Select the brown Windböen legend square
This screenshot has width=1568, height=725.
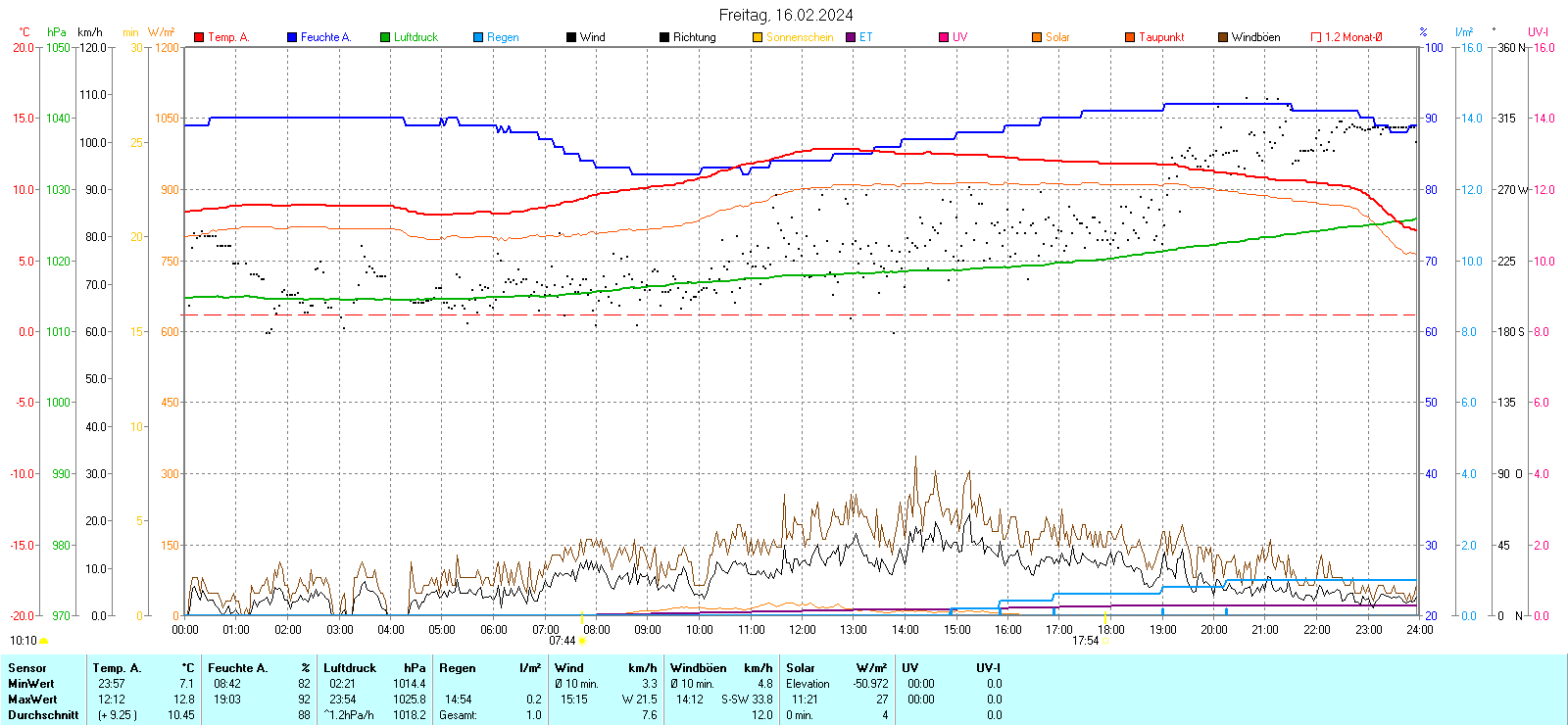(x=1223, y=37)
